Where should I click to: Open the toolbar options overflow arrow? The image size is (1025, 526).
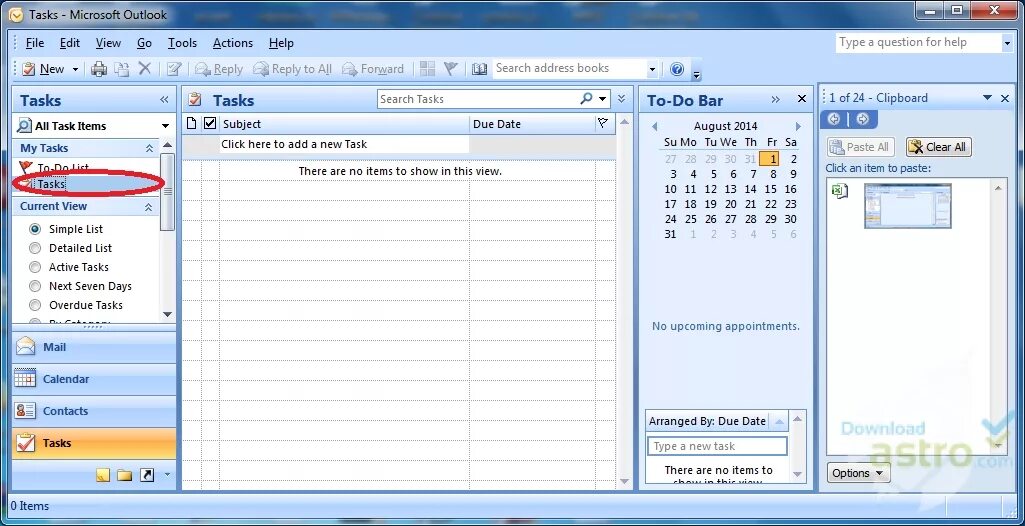(696, 74)
